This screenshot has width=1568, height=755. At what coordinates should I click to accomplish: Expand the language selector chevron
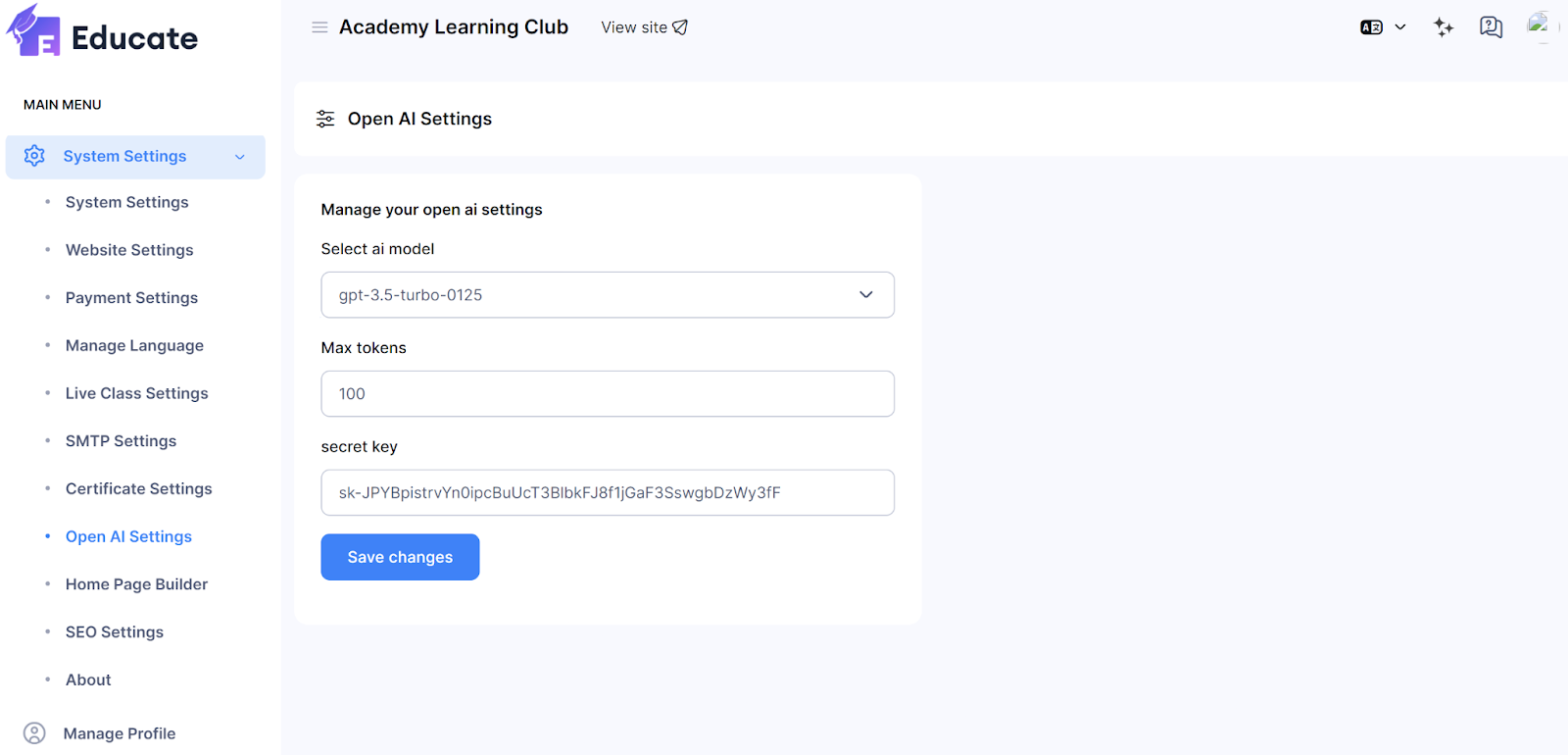tap(1400, 27)
